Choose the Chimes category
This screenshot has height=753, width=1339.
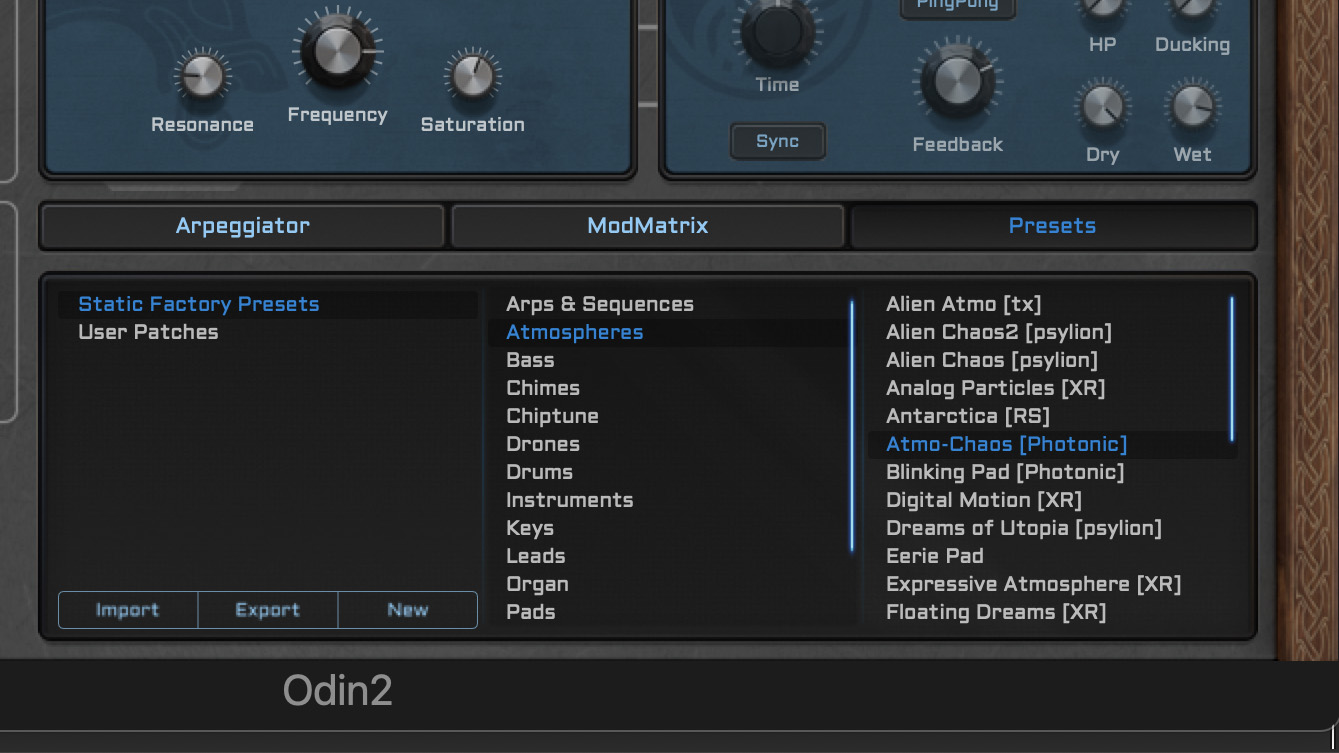coord(668,388)
